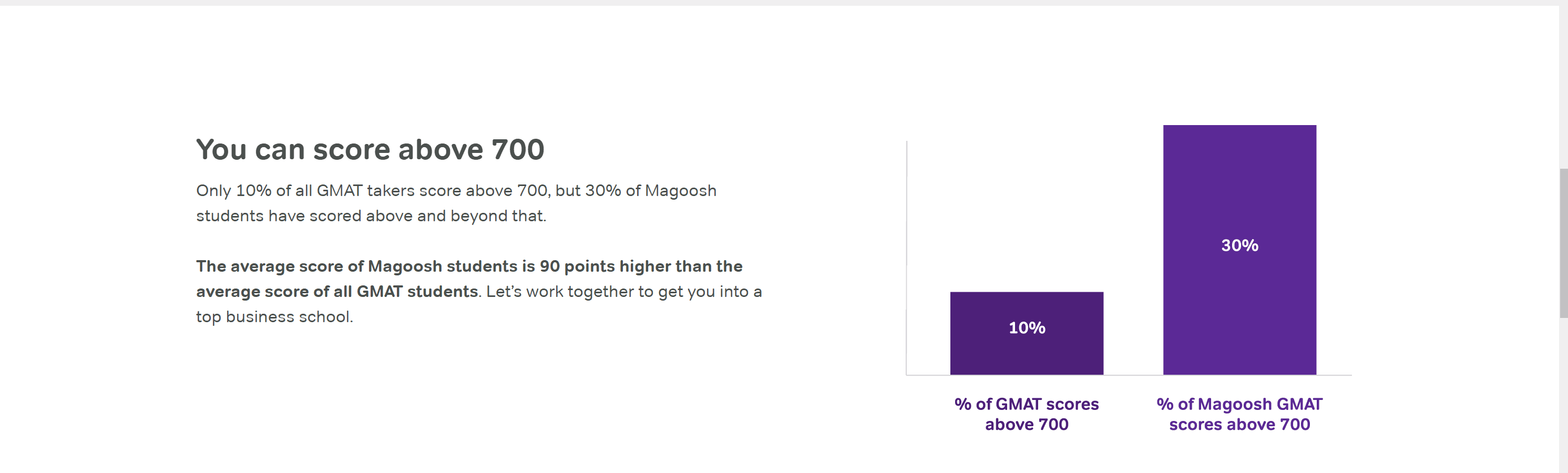Click the 'Let's work together' sentence
This screenshot has width=1568, height=473.
click(x=624, y=292)
